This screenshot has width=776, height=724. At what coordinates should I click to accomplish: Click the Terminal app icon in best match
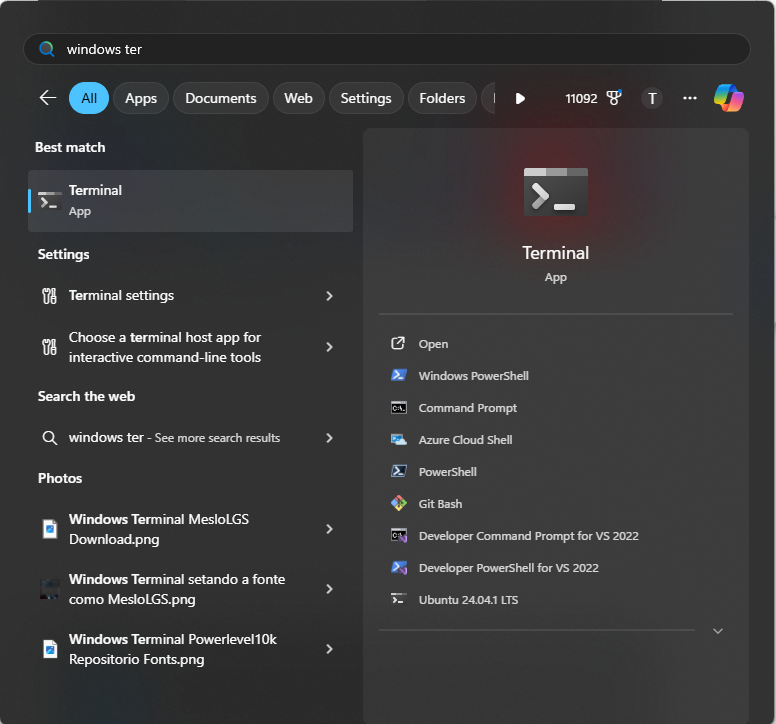click(50, 201)
